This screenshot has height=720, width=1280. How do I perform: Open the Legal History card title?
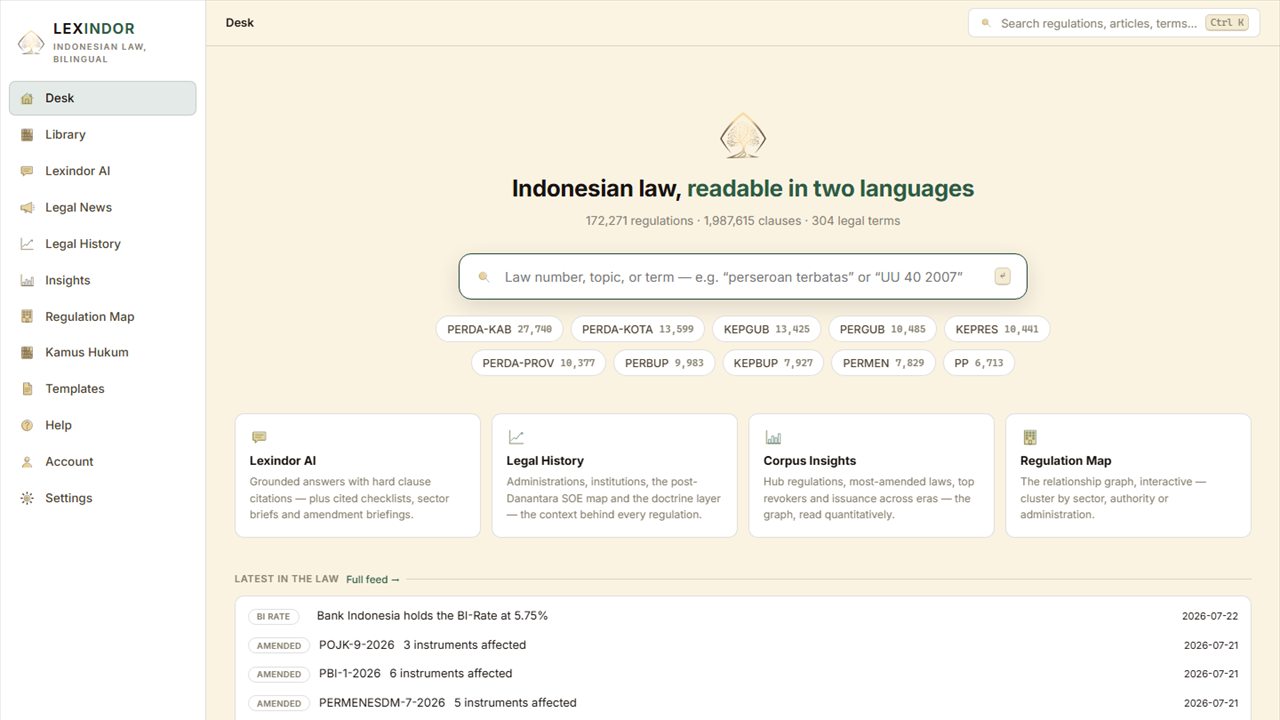(545, 461)
